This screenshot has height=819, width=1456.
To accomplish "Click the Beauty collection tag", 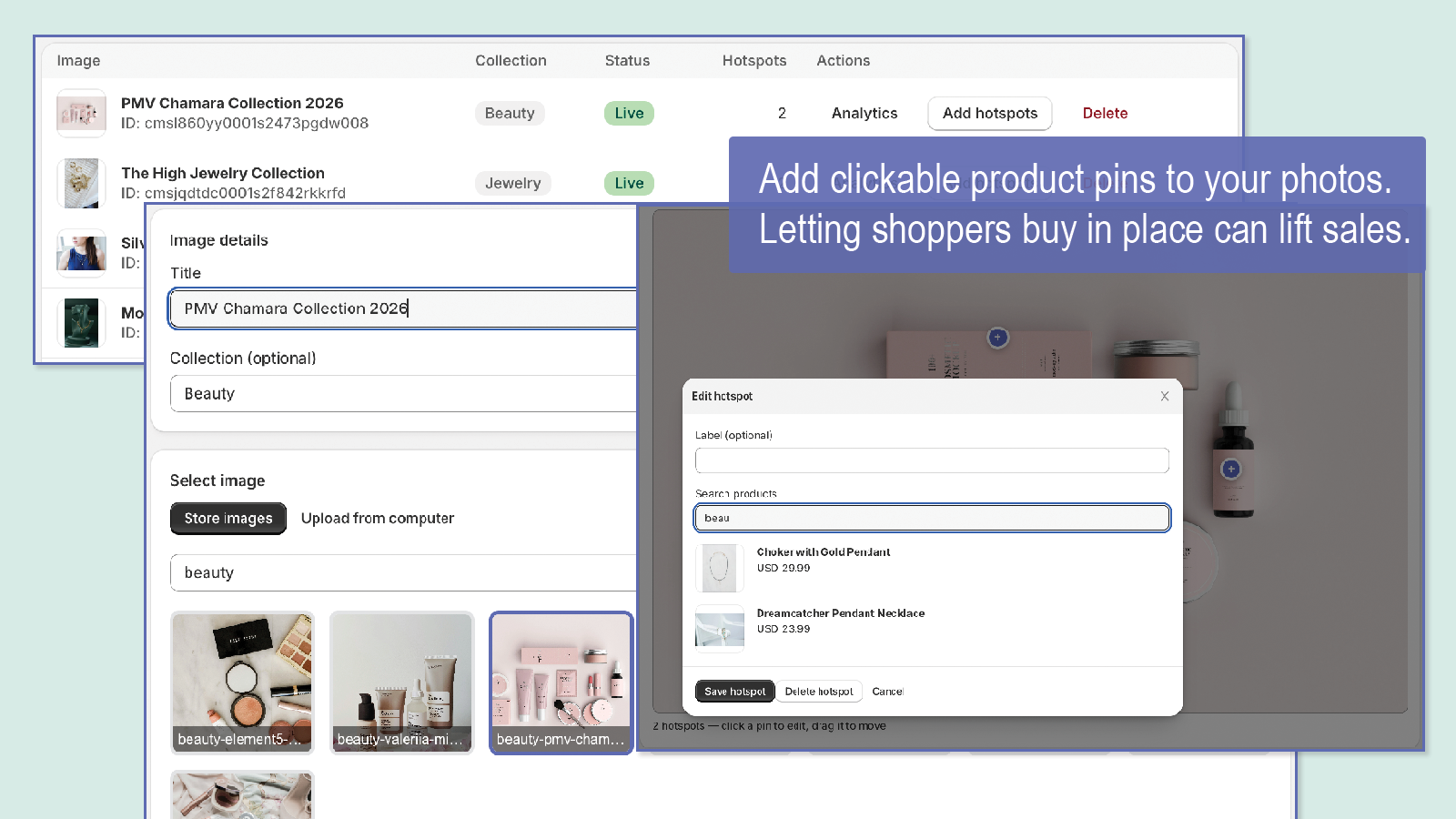I will click(510, 114).
